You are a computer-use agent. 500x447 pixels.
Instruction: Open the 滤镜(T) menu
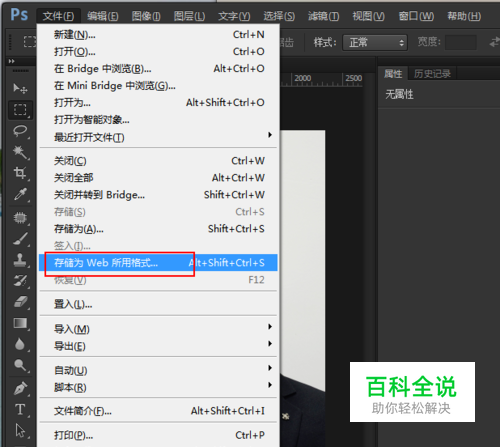(323, 16)
